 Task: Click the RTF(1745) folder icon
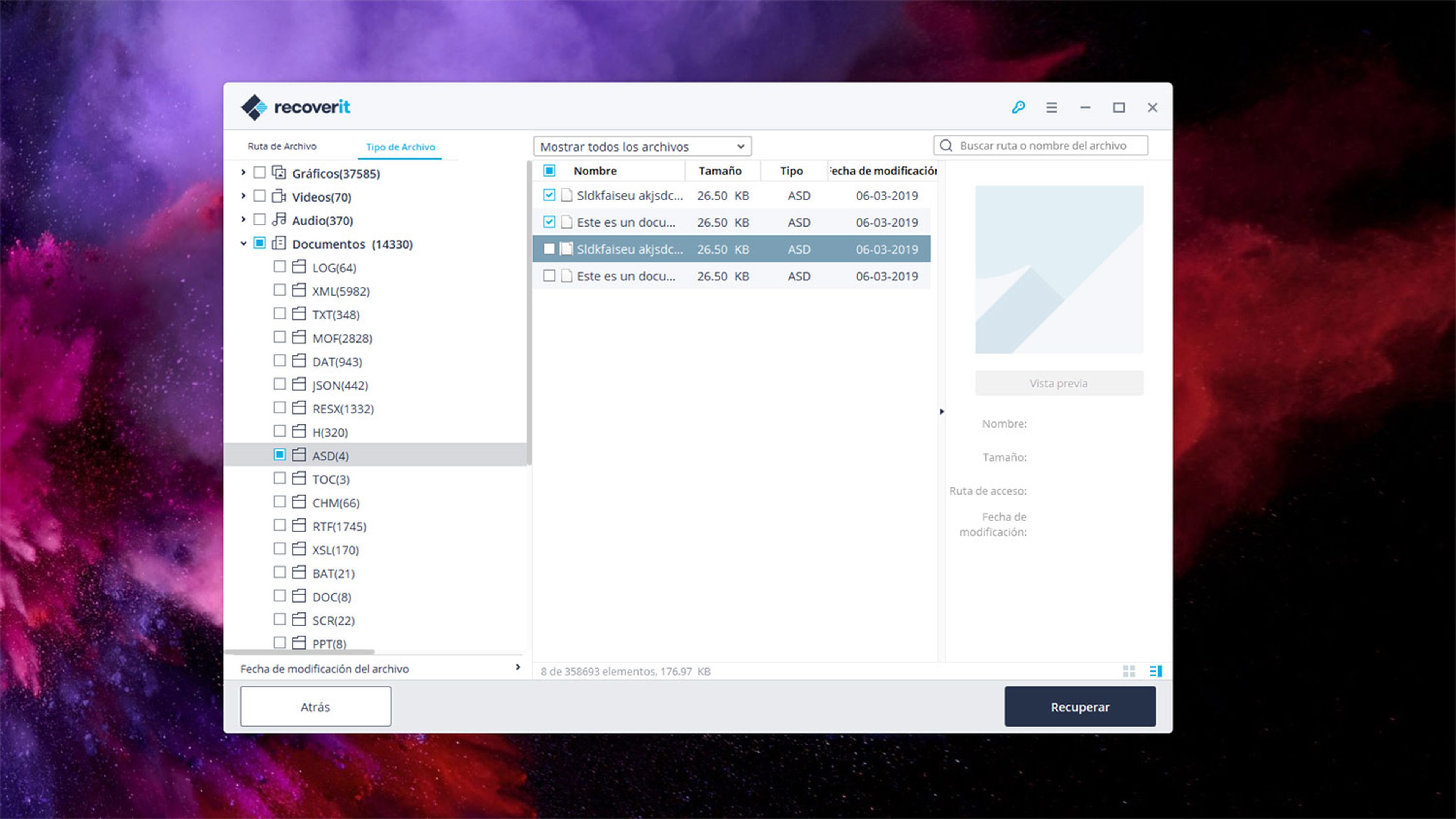click(299, 525)
